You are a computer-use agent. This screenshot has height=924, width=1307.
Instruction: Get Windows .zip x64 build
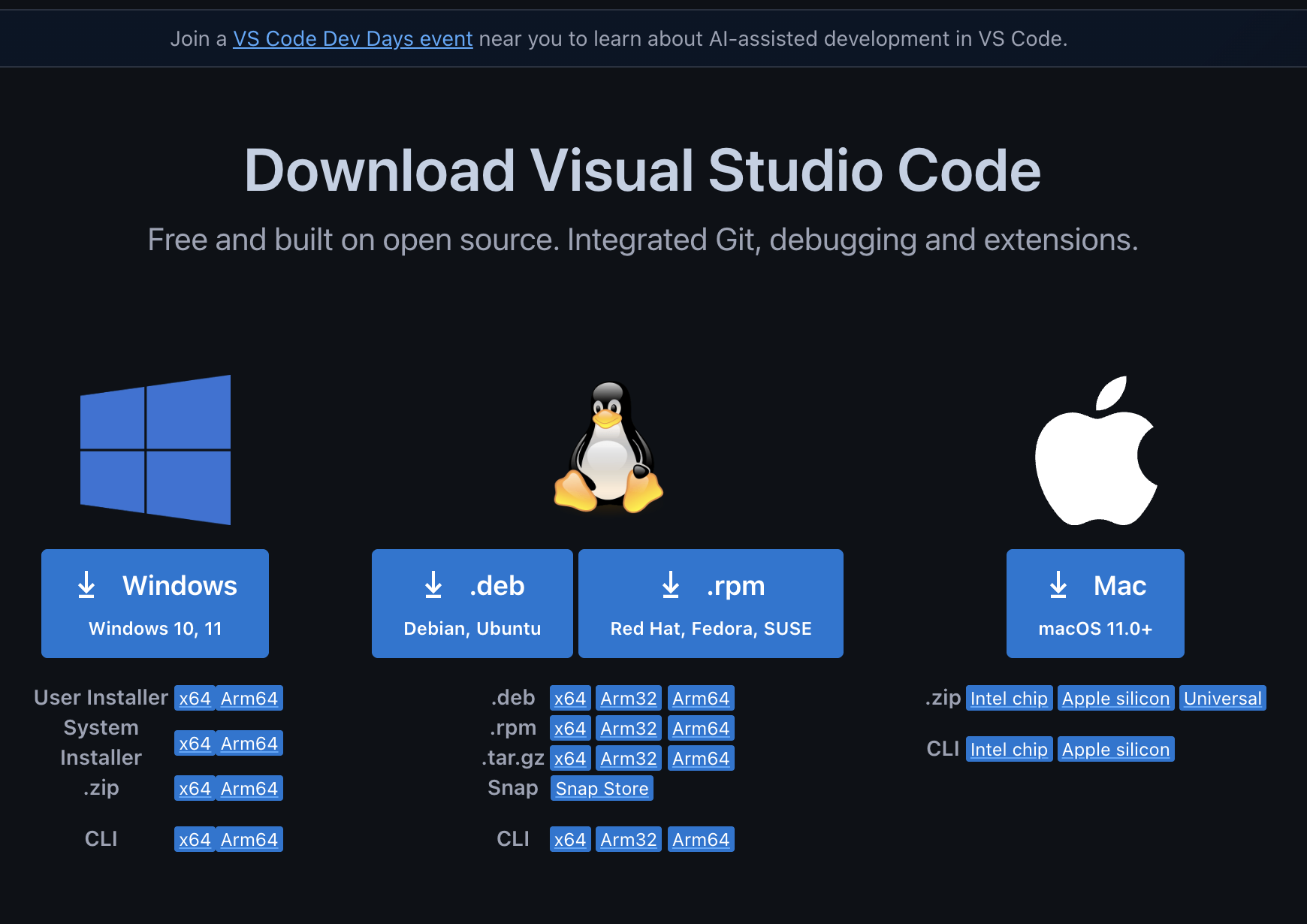pos(195,788)
